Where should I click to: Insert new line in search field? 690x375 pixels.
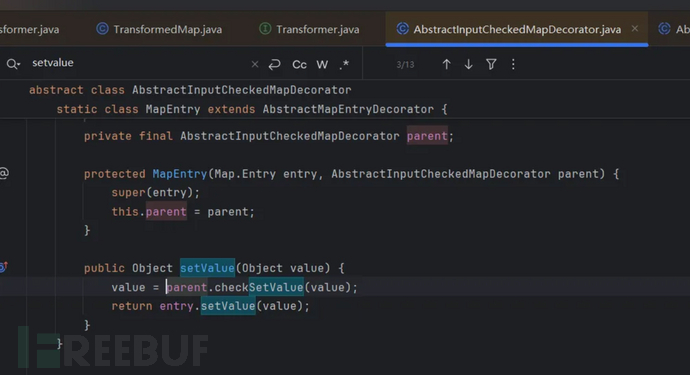coord(275,64)
